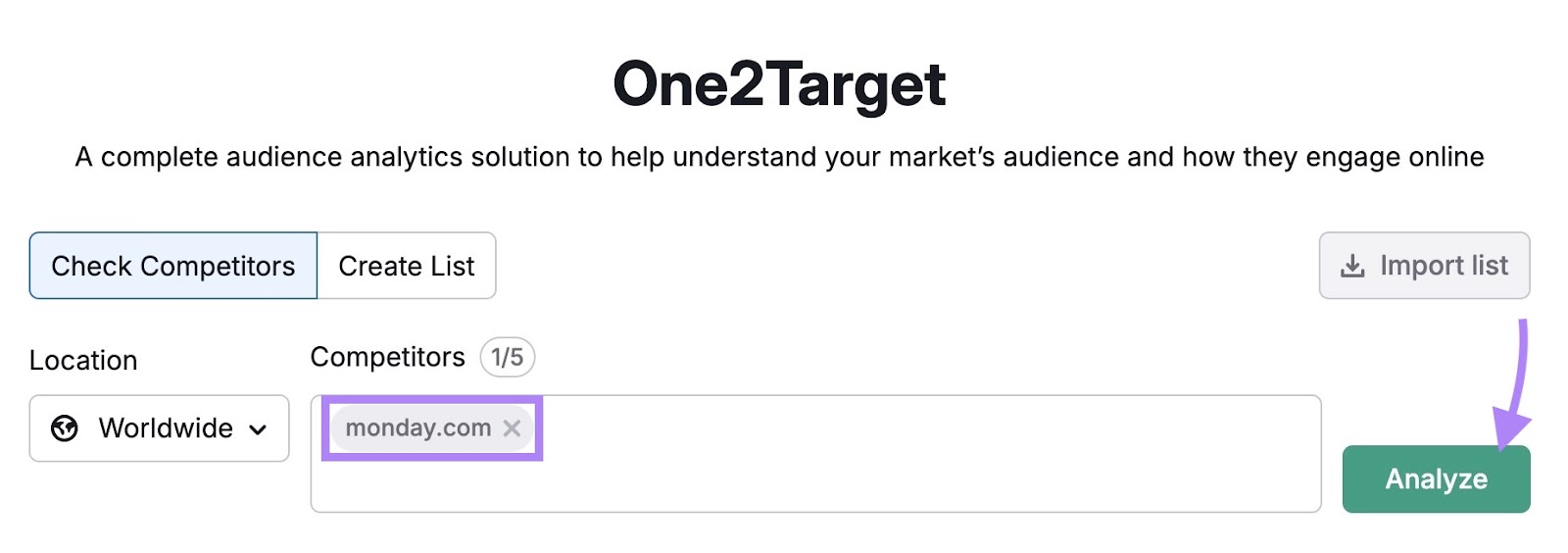Image resolution: width=1568 pixels, height=553 pixels.
Task: Select the word Worldwide in Location selector
Action: click(166, 428)
